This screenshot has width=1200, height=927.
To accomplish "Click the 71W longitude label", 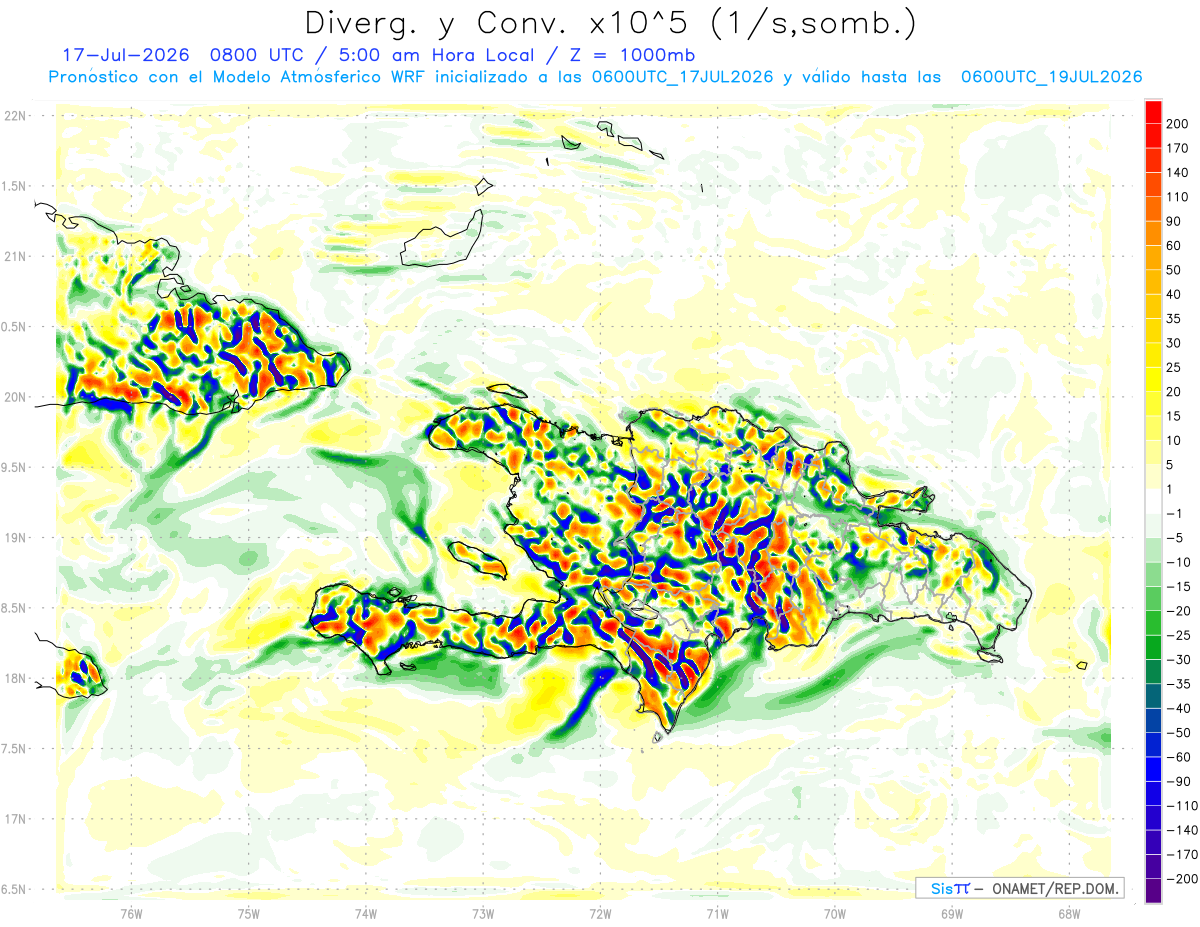I will 717,913.
